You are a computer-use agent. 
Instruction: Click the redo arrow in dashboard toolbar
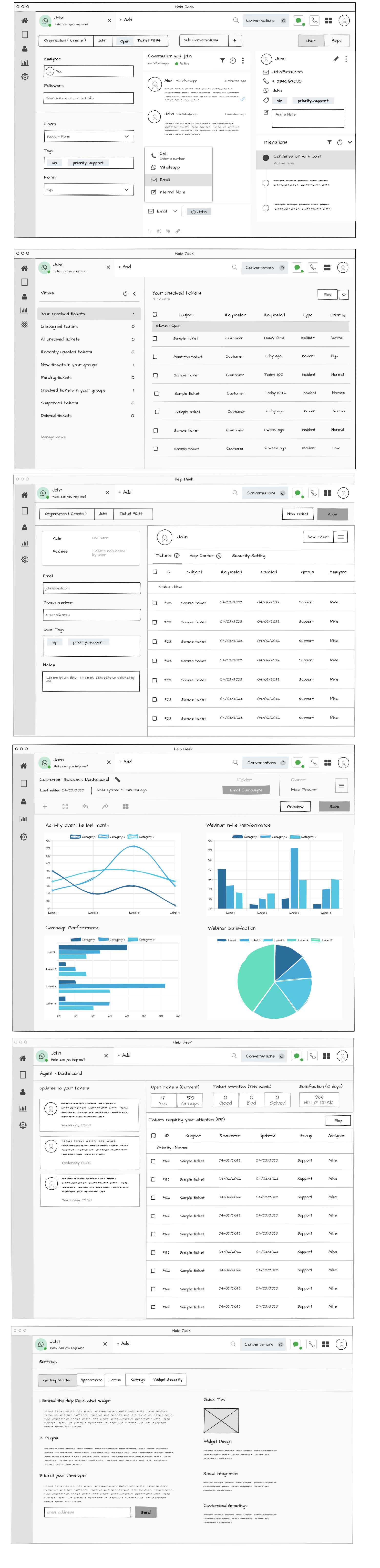click(x=105, y=807)
